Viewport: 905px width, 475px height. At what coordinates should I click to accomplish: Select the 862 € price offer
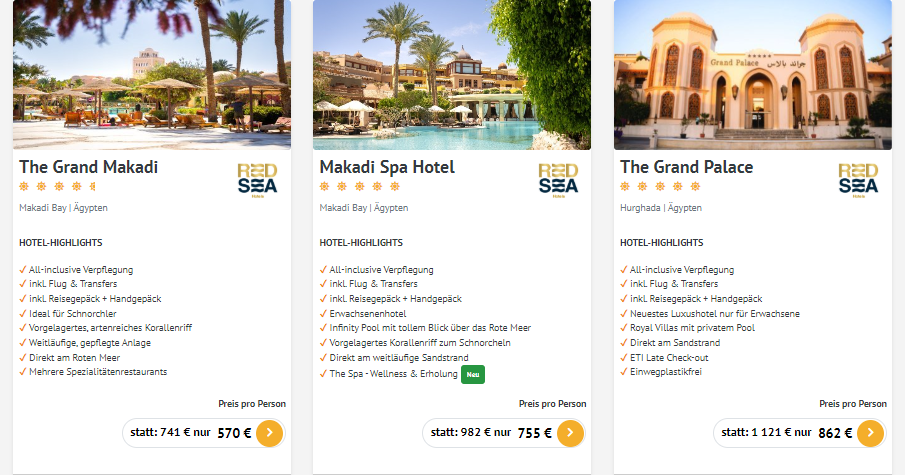tap(799, 433)
